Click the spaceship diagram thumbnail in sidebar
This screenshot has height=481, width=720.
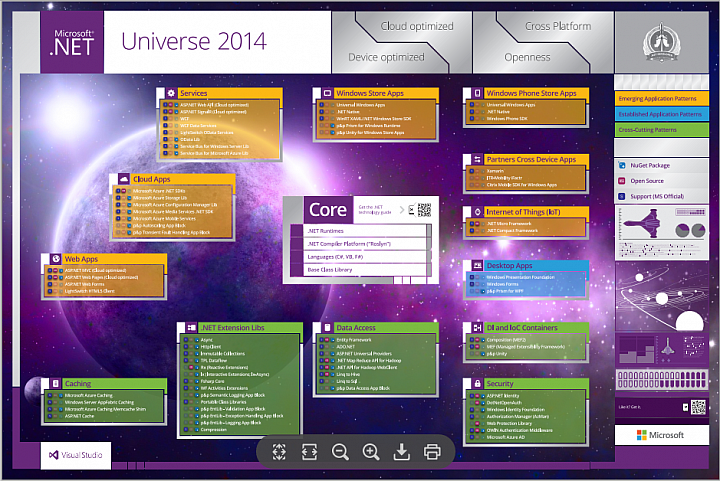click(661, 232)
